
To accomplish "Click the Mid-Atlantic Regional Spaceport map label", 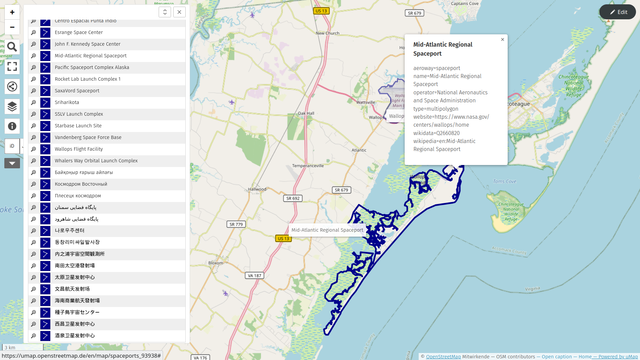I will (x=327, y=230).
